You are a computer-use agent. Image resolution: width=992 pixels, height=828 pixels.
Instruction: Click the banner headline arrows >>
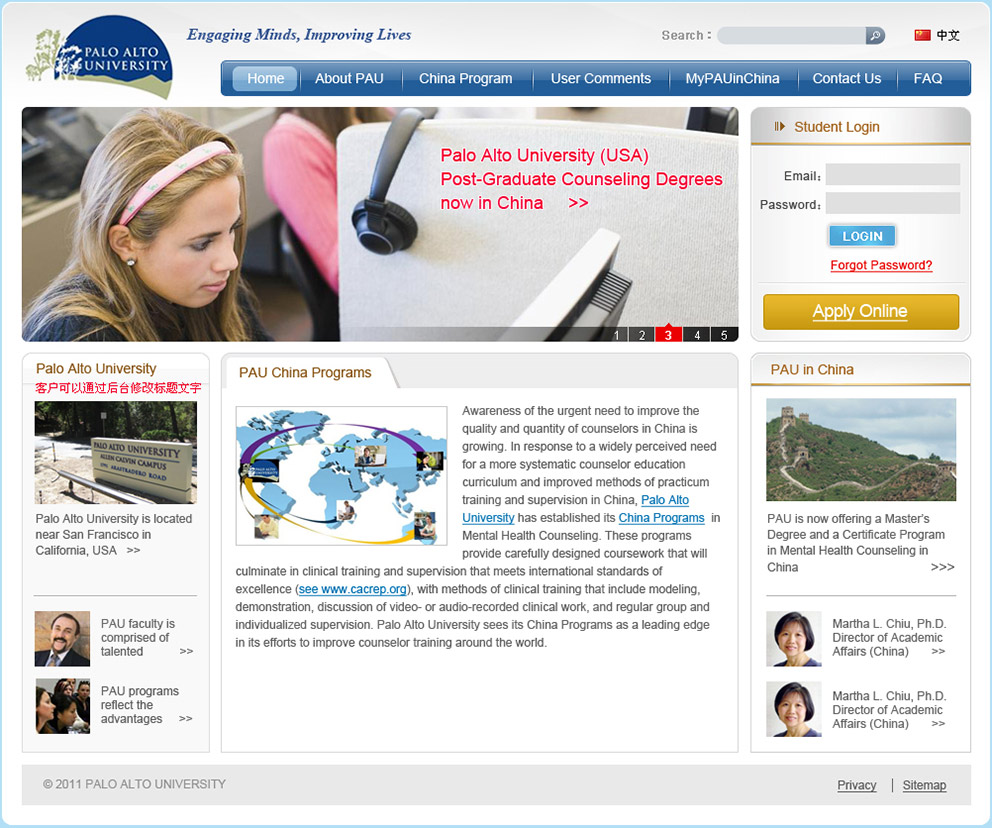578,203
